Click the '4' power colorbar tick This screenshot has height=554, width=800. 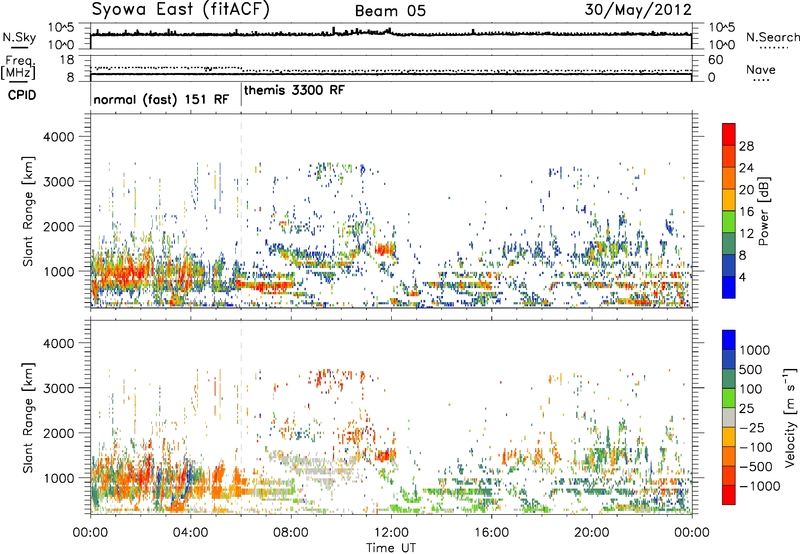[743, 277]
